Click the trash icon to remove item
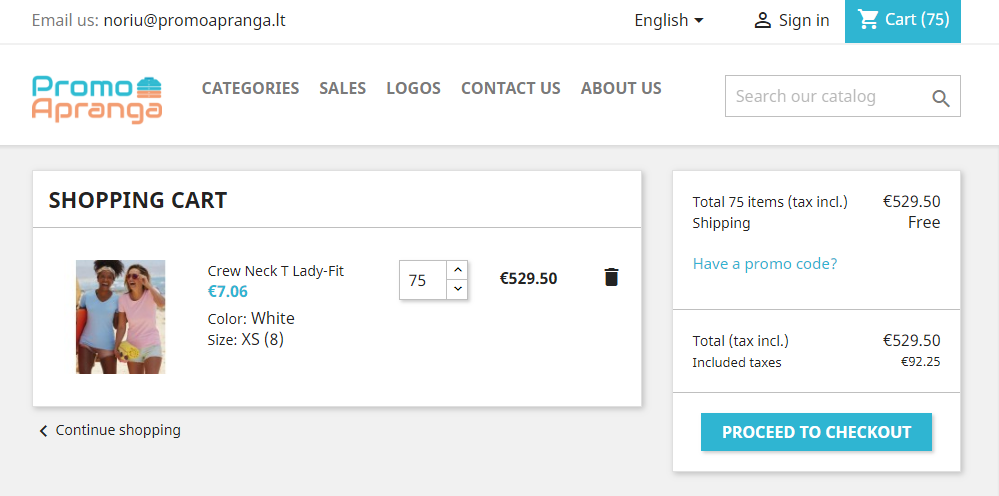The width and height of the screenshot is (999, 496). click(612, 277)
